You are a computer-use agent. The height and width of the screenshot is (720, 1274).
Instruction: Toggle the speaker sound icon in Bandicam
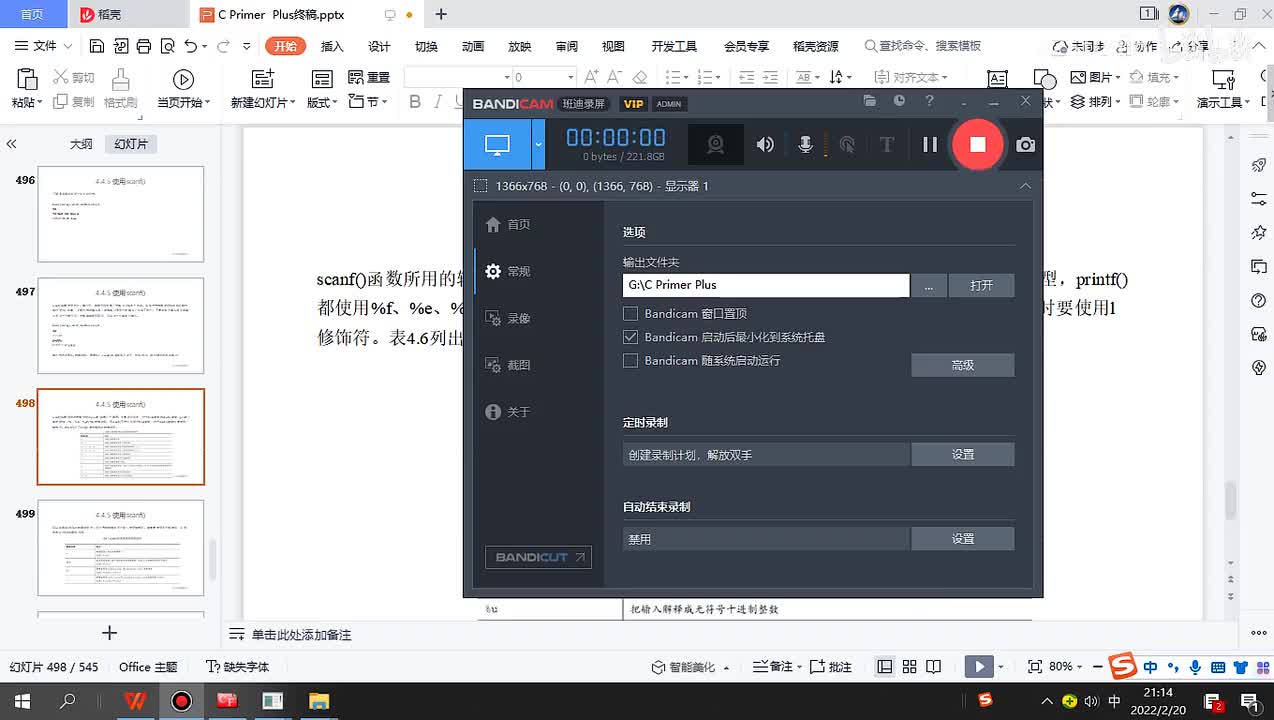[x=765, y=145]
